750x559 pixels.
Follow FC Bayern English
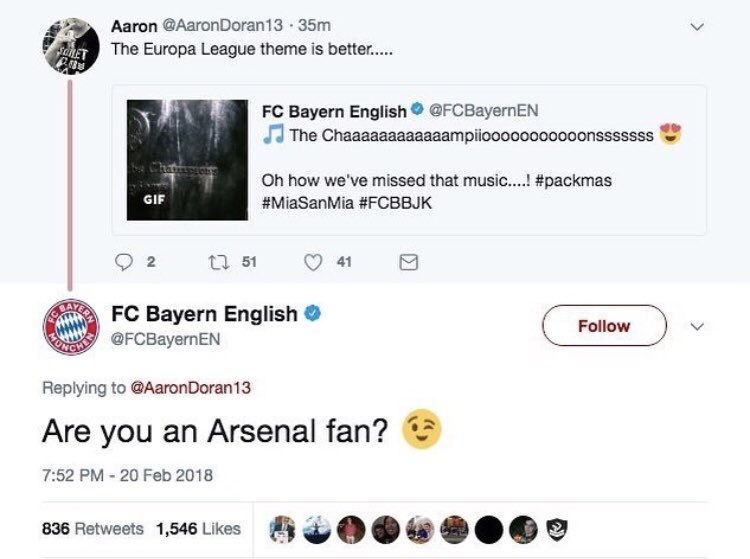coord(604,326)
